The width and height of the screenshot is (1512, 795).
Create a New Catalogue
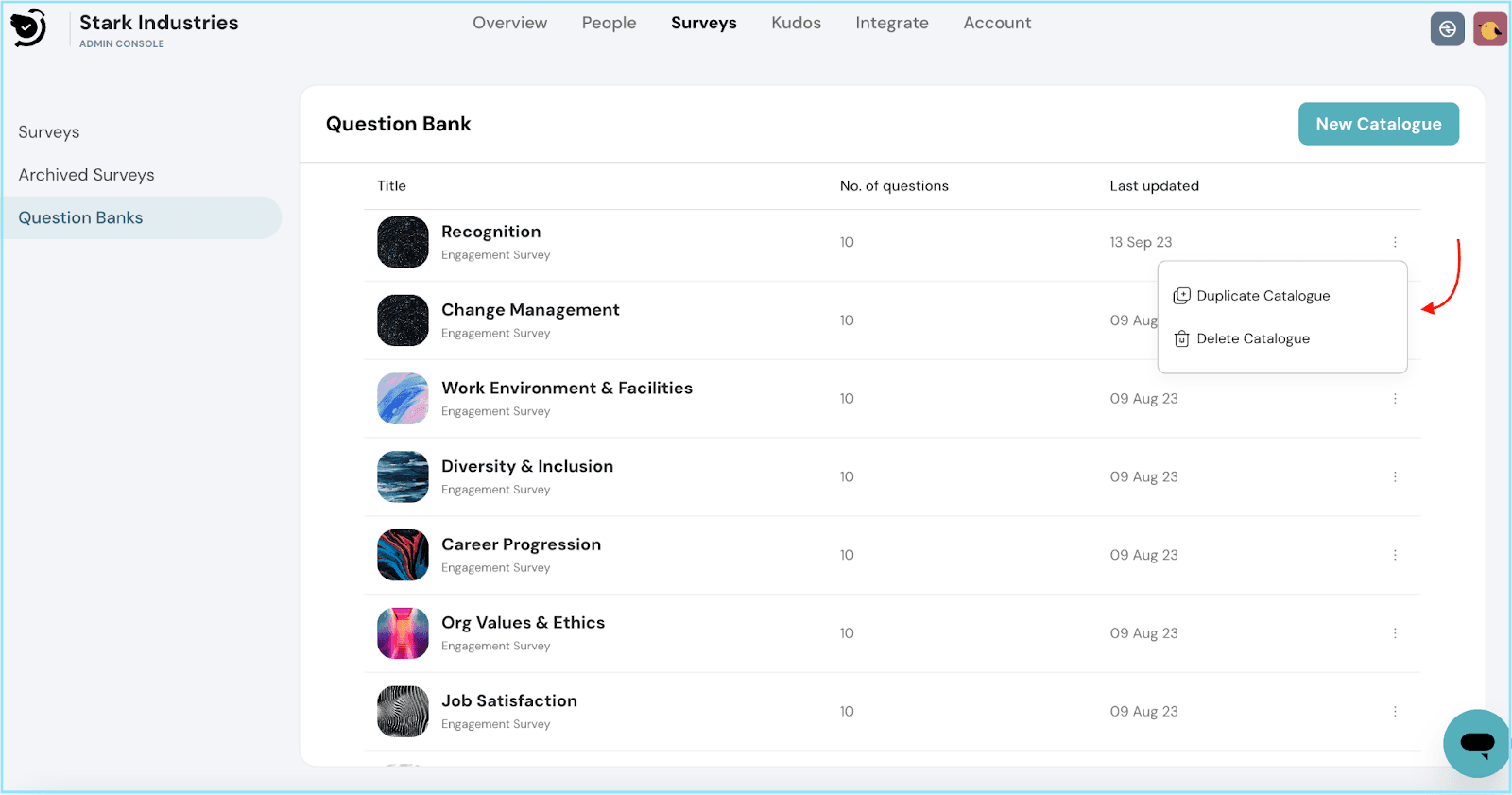click(x=1378, y=124)
